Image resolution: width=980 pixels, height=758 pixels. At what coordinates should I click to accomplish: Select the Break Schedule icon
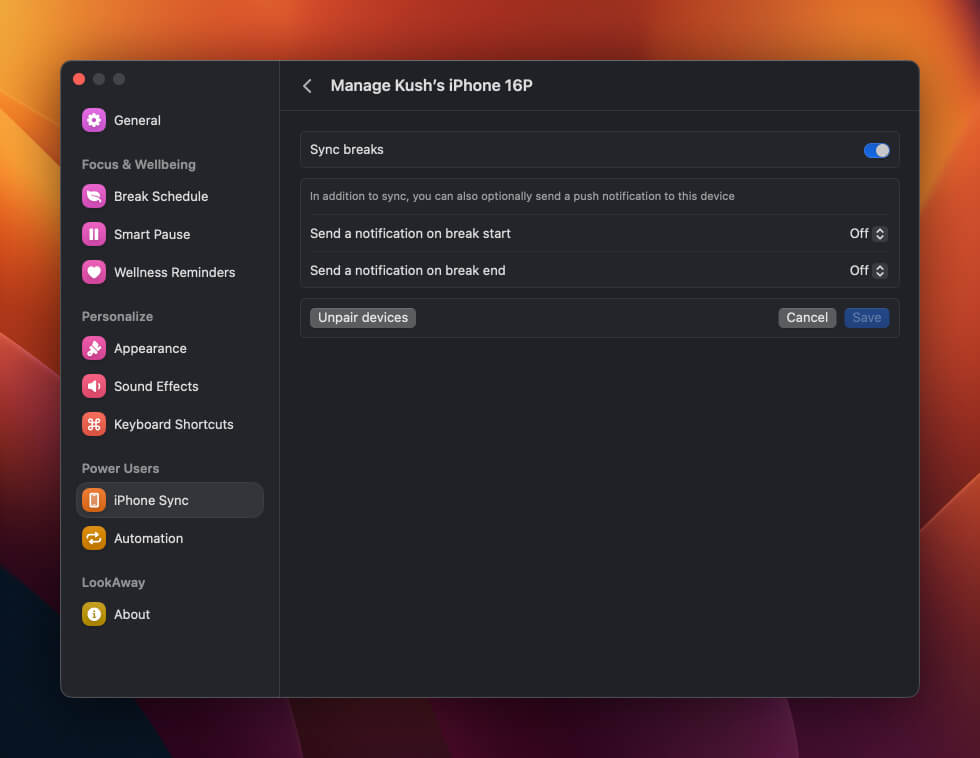[93, 196]
